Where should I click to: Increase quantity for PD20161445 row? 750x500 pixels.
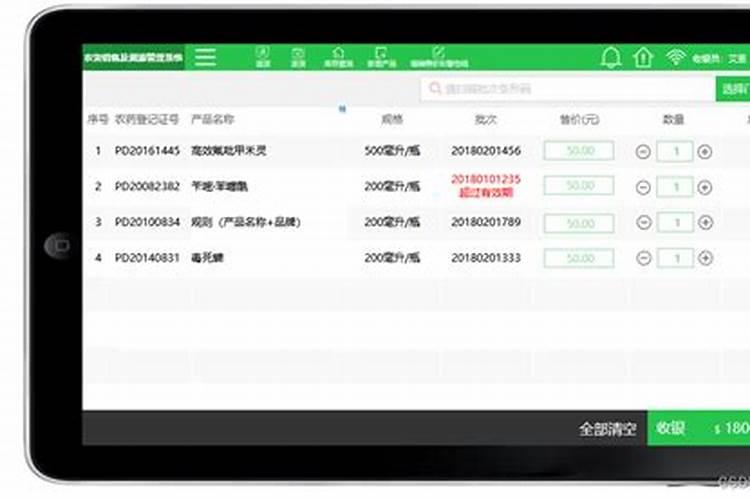(705, 152)
